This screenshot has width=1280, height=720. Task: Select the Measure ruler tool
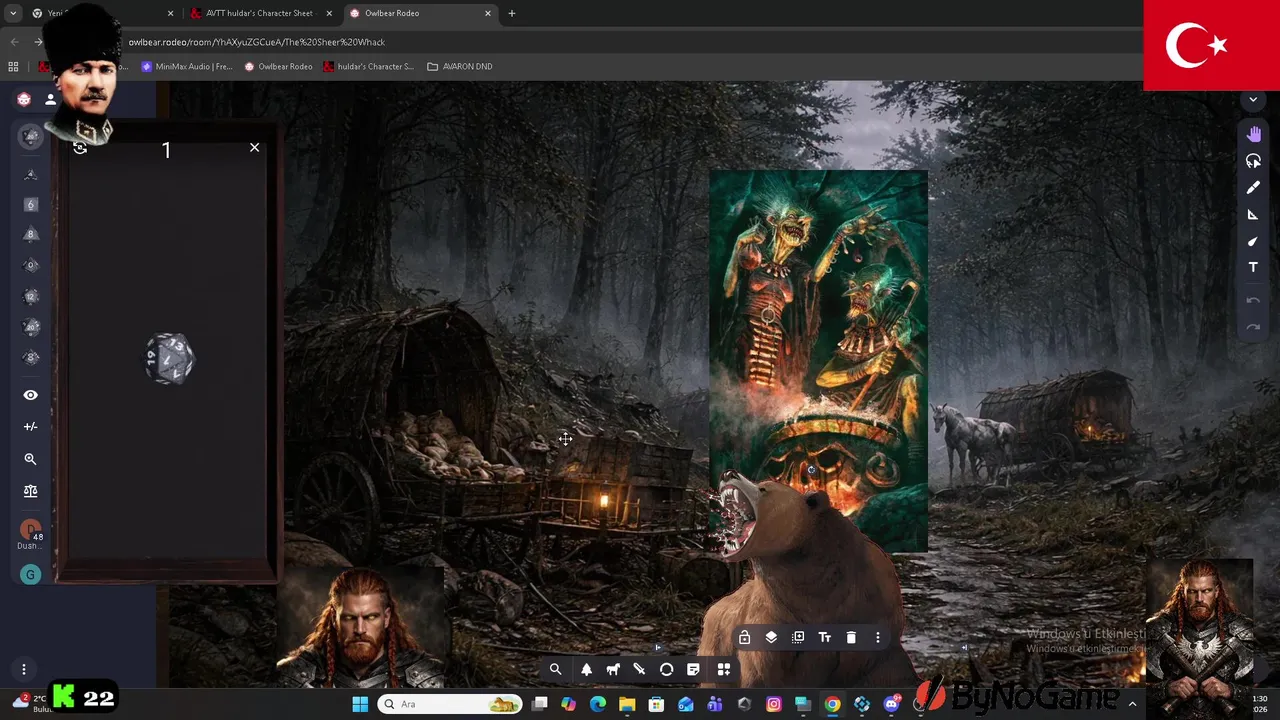tap(1254, 215)
